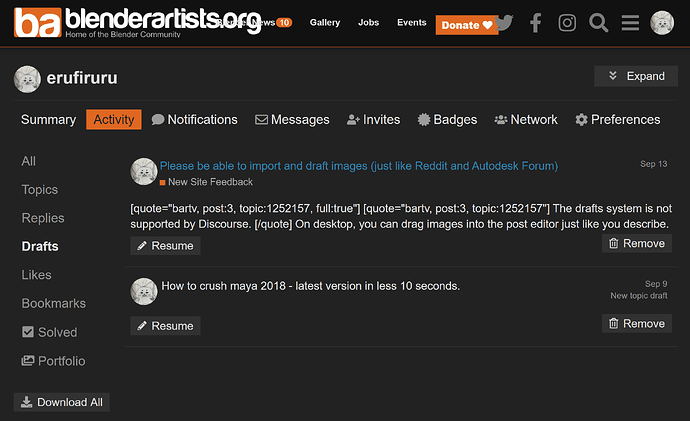Open the Badges tab
This screenshot has width=690, height=421.
click(447, 120)
